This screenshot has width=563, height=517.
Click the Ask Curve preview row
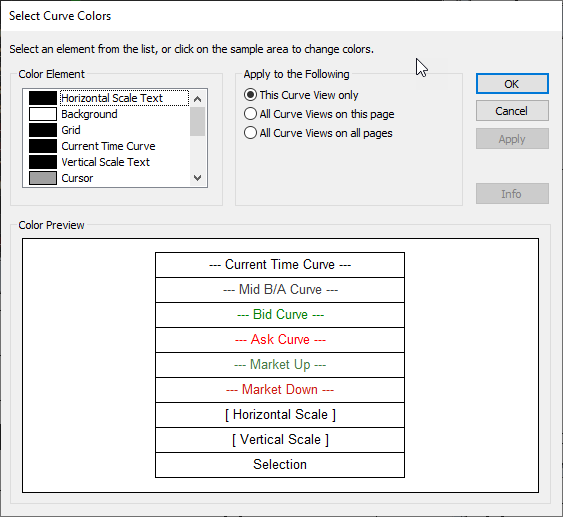click(280, 340)
